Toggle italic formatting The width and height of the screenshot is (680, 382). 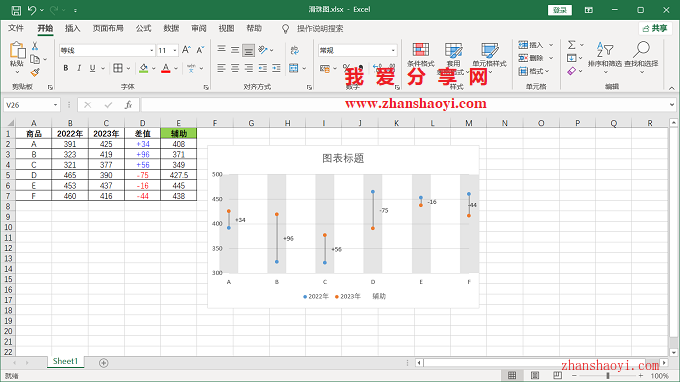pos(79,68)
